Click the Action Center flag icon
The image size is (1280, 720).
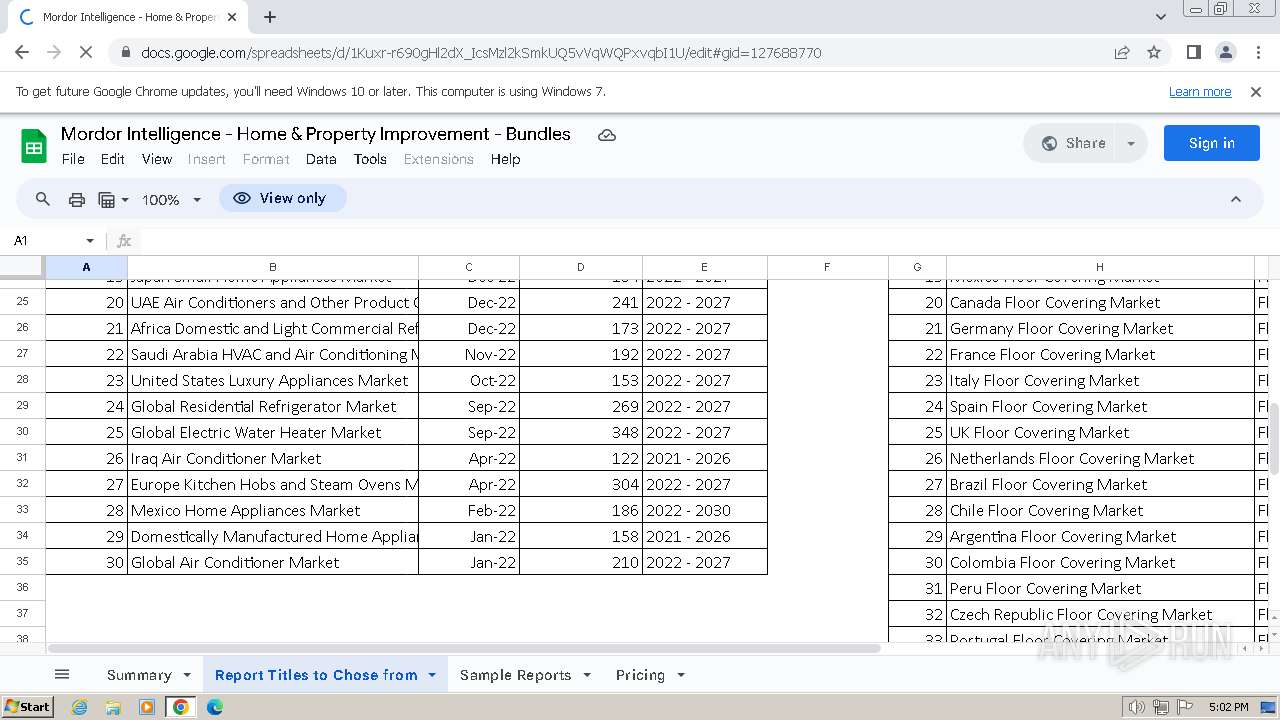click(x=1185, y=707)
